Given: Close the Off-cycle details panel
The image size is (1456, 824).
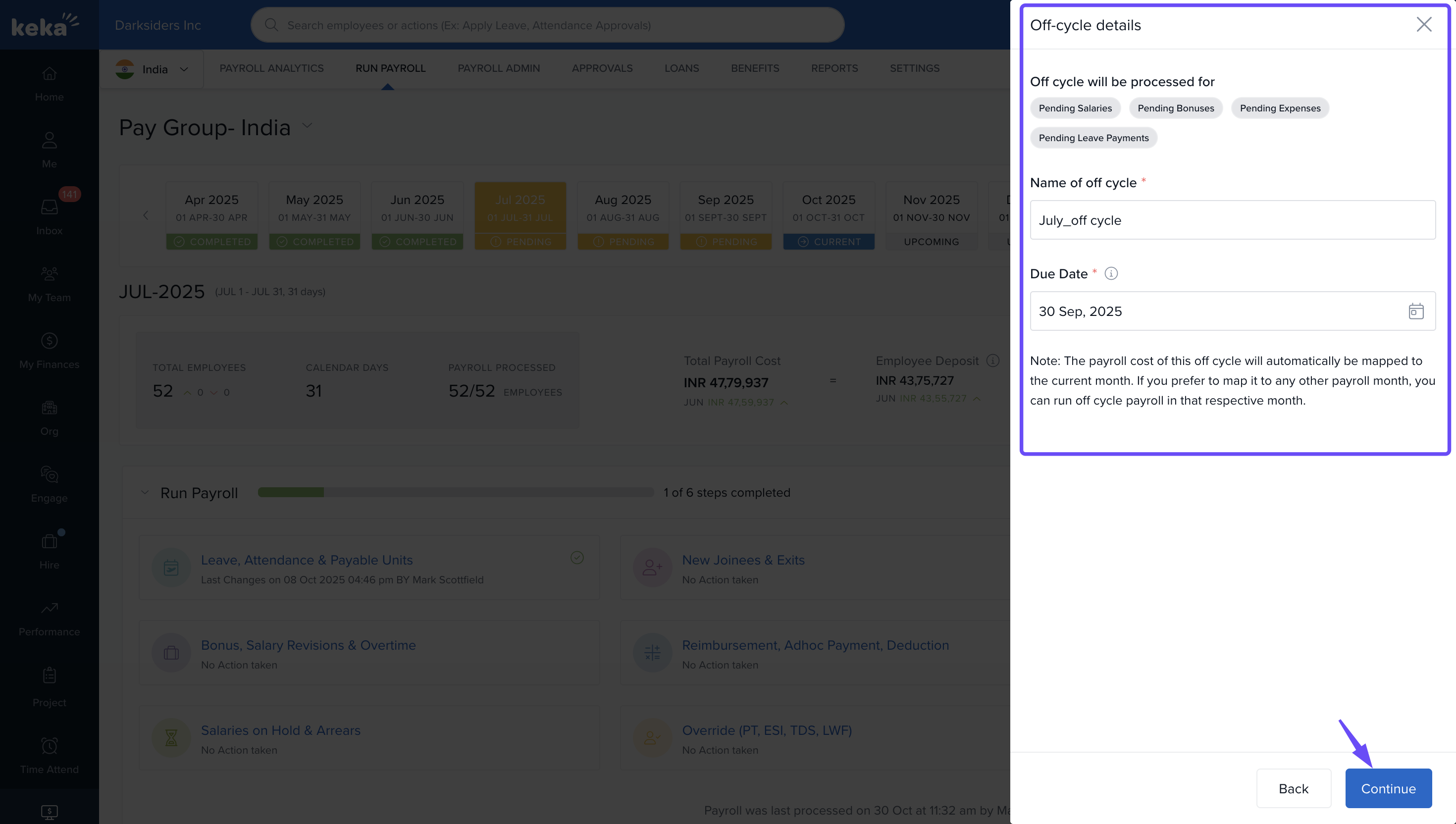Looking at the screenshot, I should click(1424, 24).
